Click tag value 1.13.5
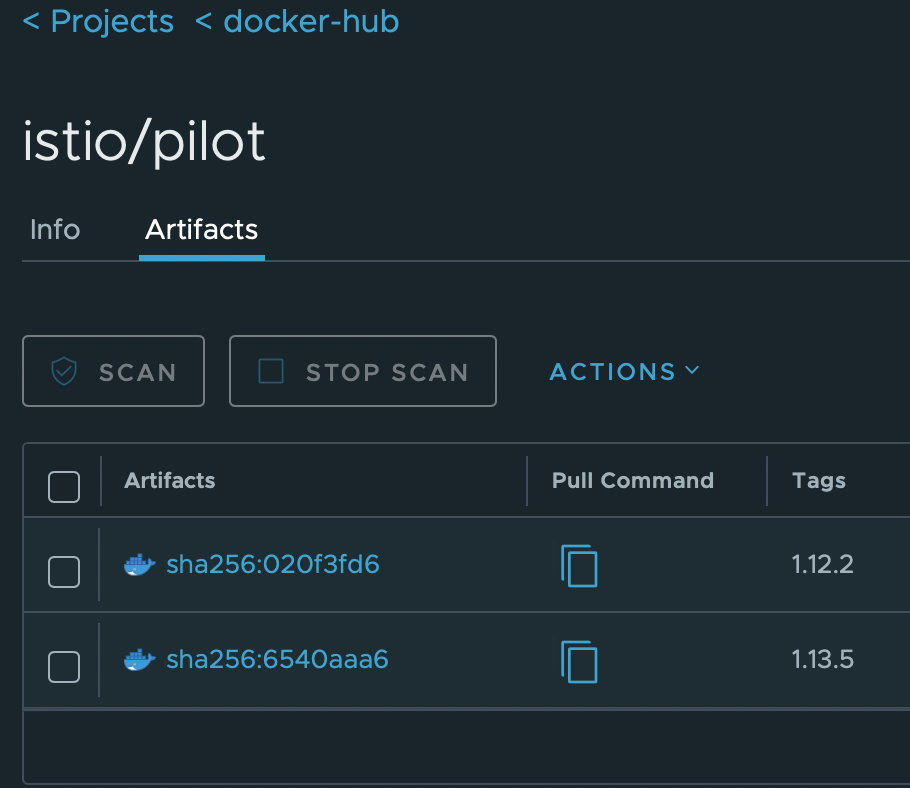The width and height of the screenshot is (910, 788). 822,660
